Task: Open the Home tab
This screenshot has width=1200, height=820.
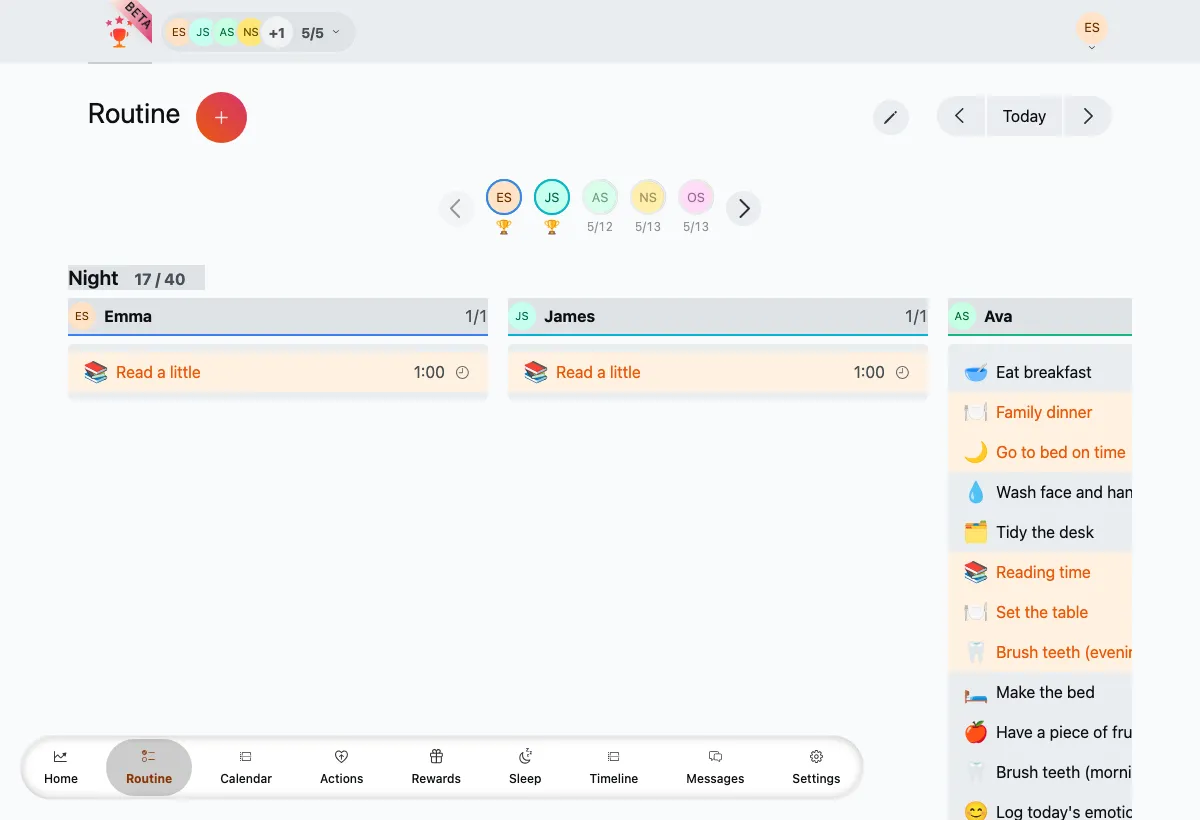Action: point(61,767)
